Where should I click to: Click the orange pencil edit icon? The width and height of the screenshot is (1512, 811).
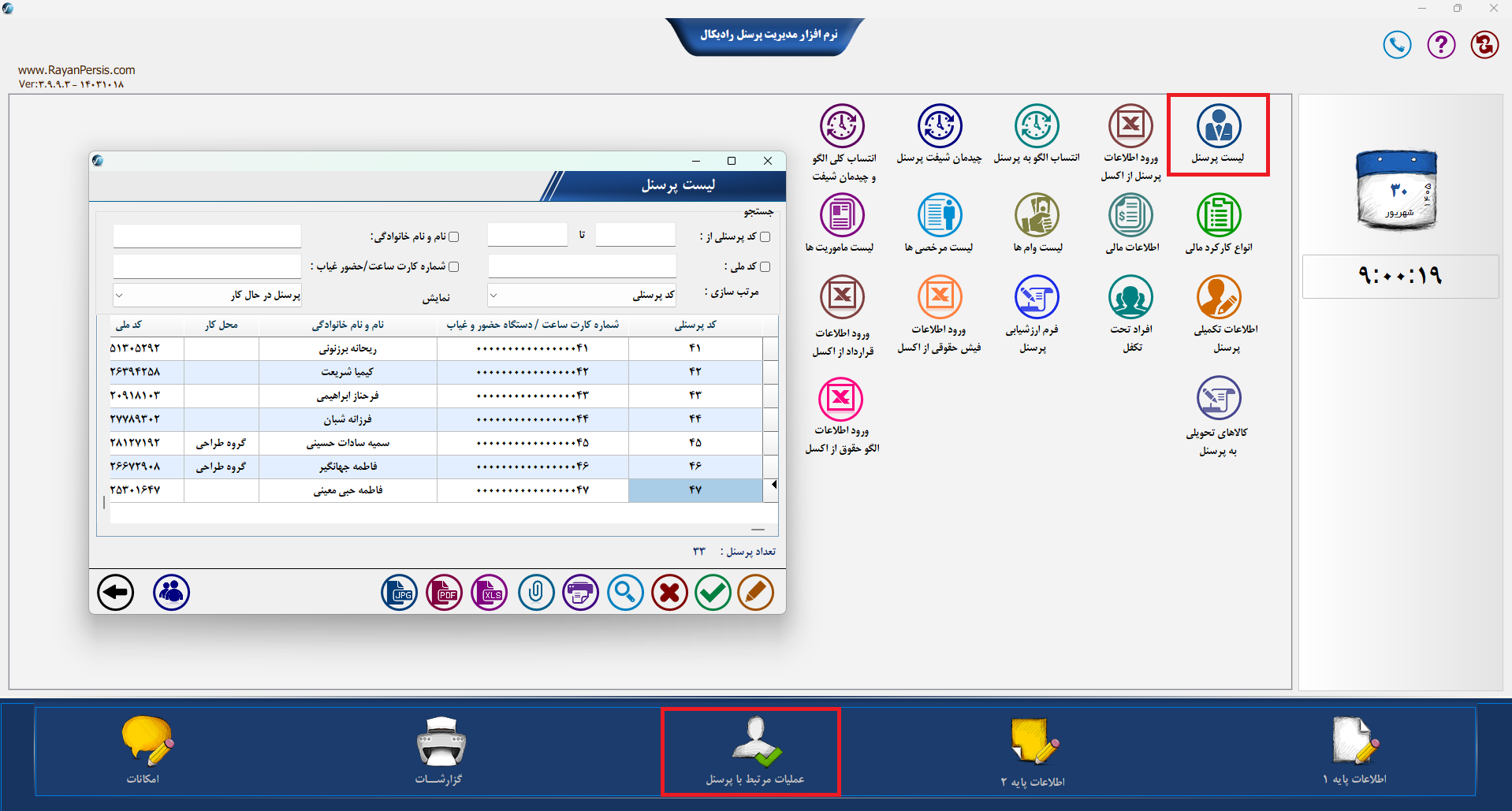pos(755,593)
